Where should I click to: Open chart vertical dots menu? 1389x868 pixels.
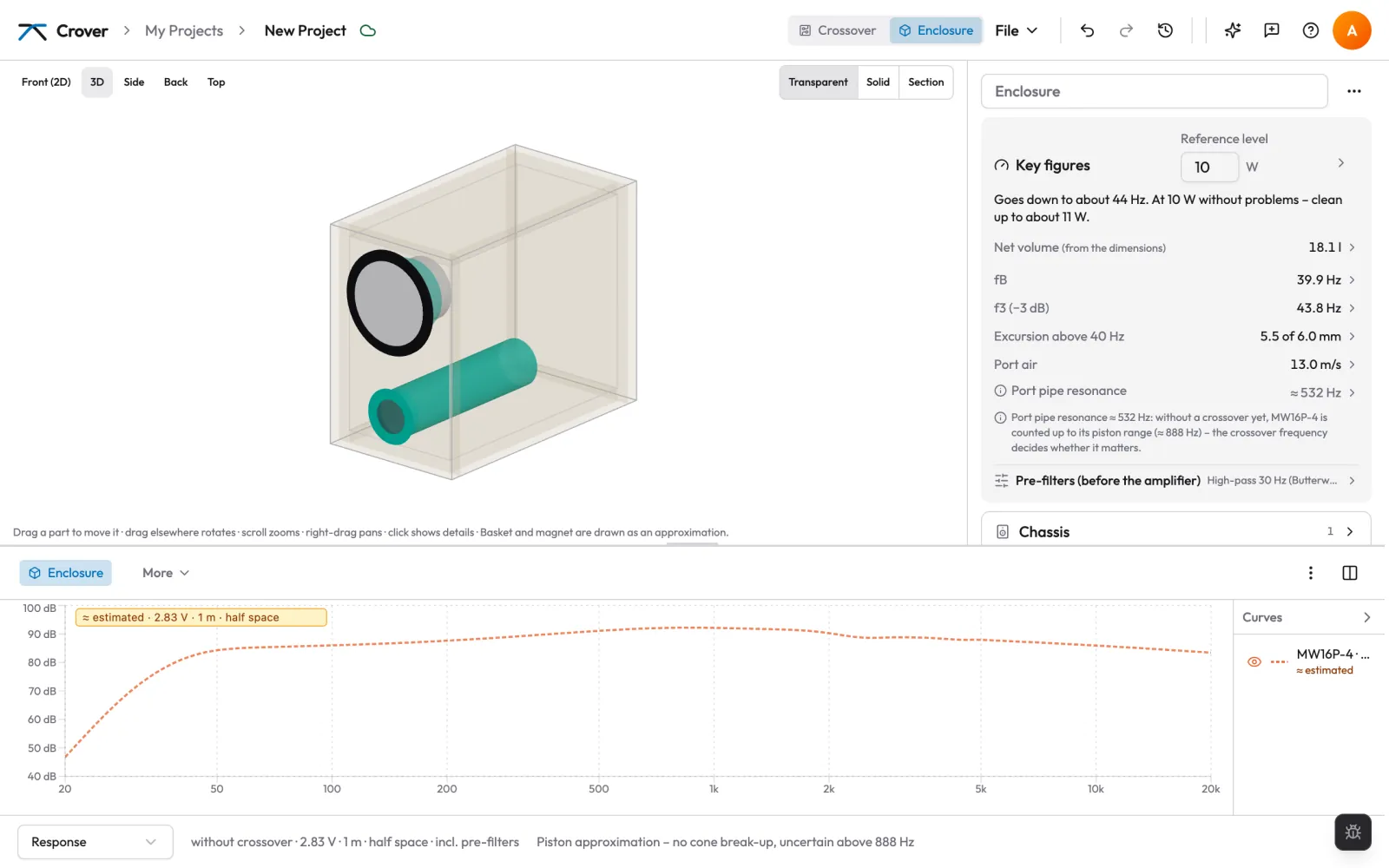click(1311, 573)
